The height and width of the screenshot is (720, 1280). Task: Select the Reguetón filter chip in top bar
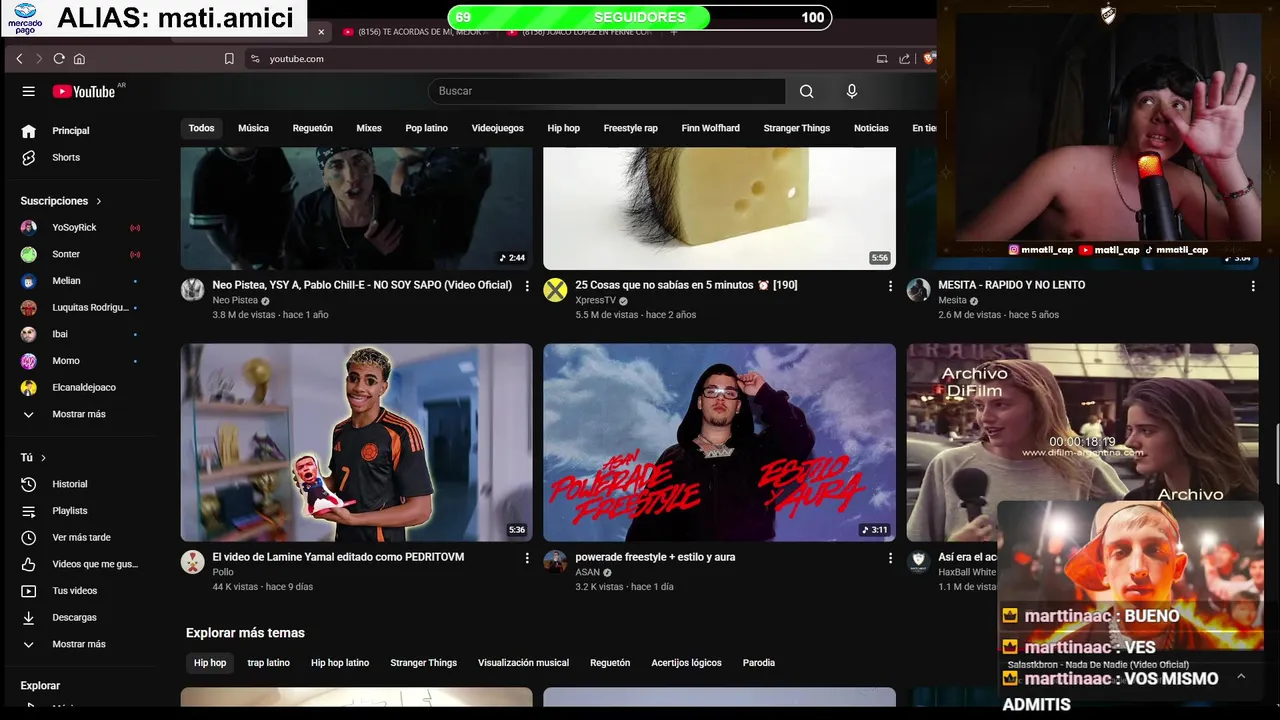click(313, 128)
